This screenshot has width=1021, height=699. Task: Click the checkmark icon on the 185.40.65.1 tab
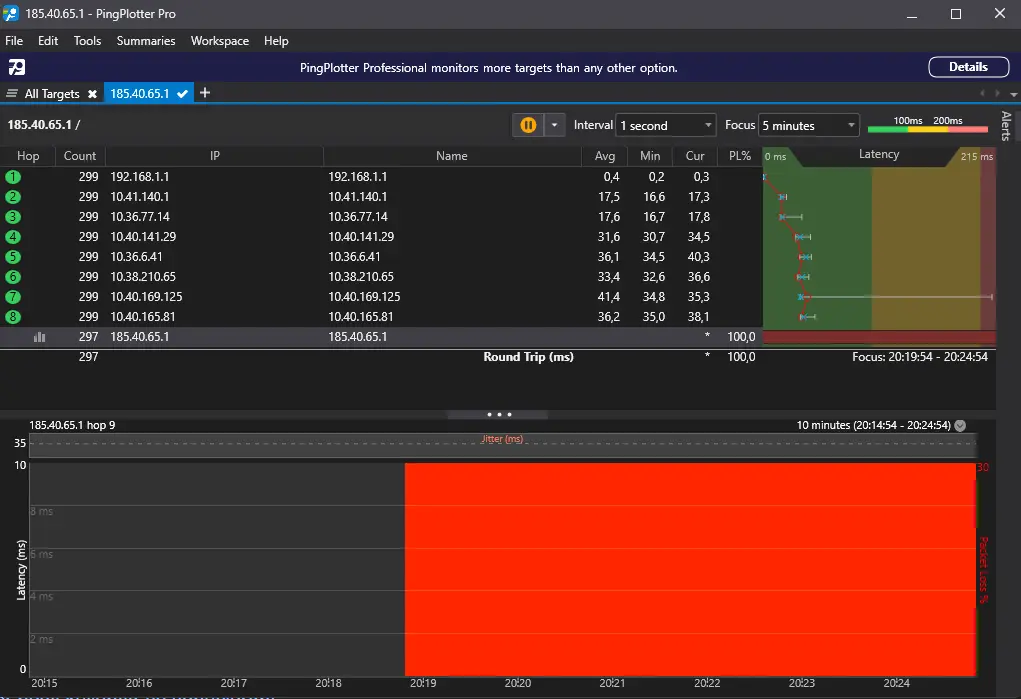click(x=183, y=94)
